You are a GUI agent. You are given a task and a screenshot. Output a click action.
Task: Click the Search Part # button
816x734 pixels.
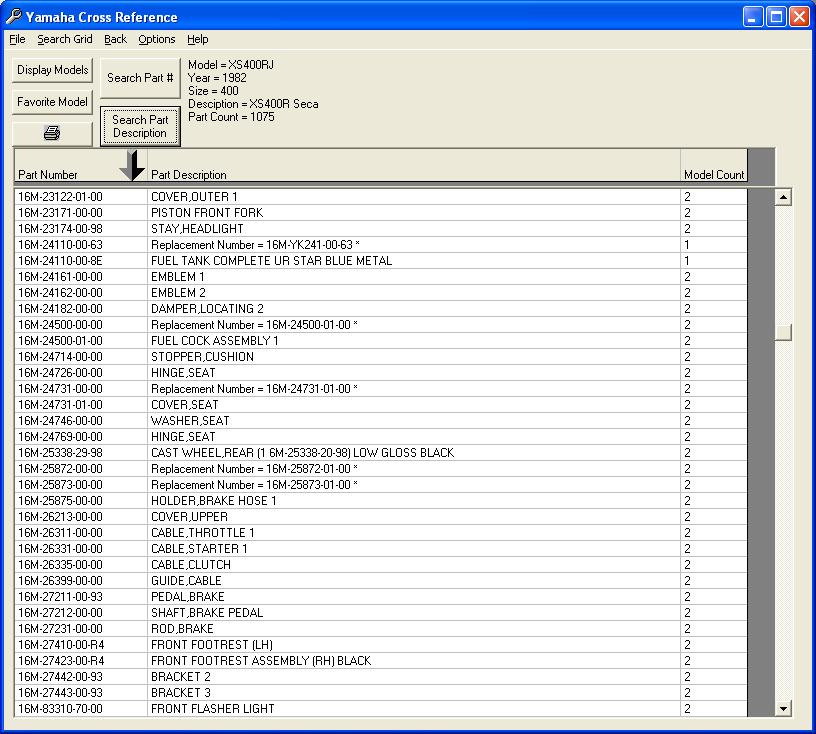(x=140, y=78)
